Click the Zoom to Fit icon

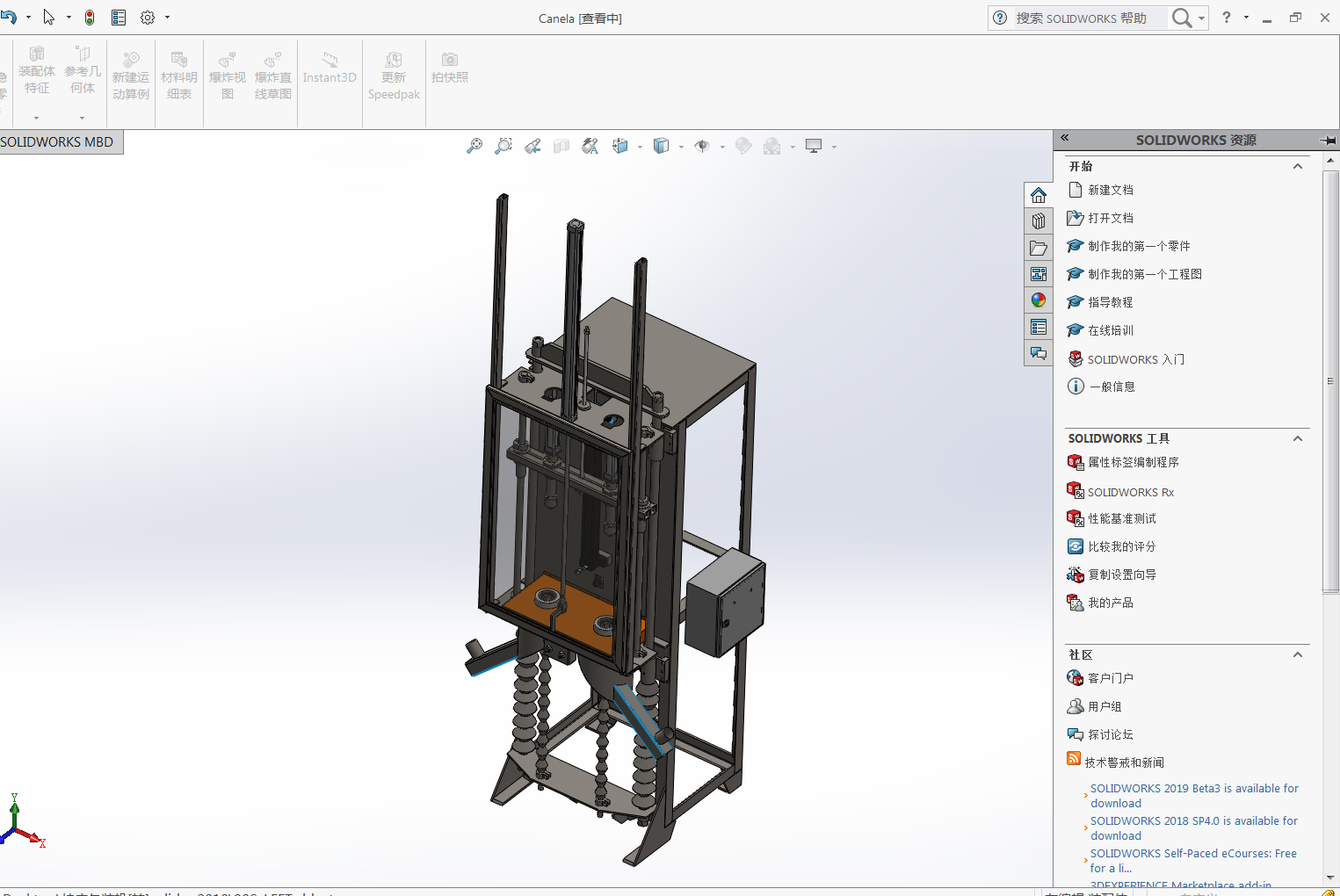[x=474, y=146]
